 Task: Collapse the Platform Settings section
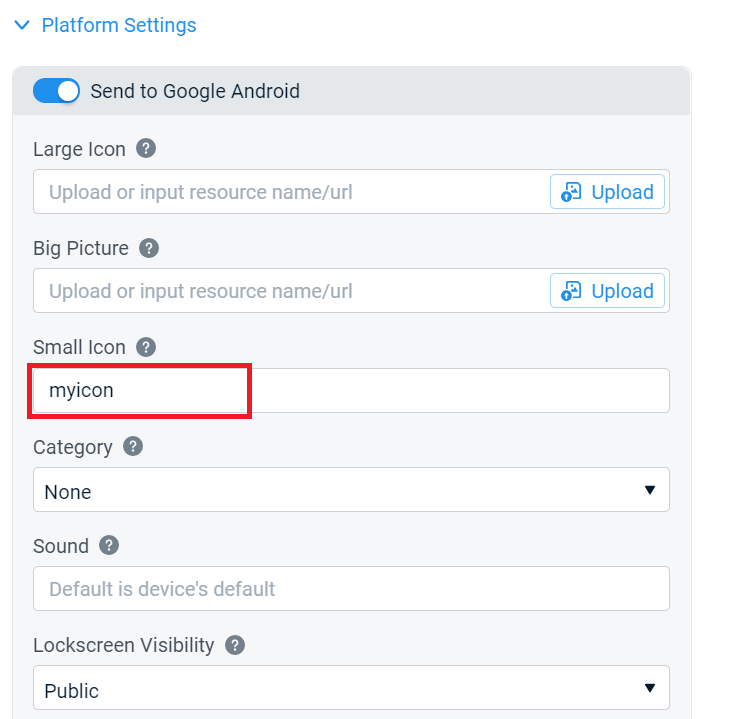22,26
